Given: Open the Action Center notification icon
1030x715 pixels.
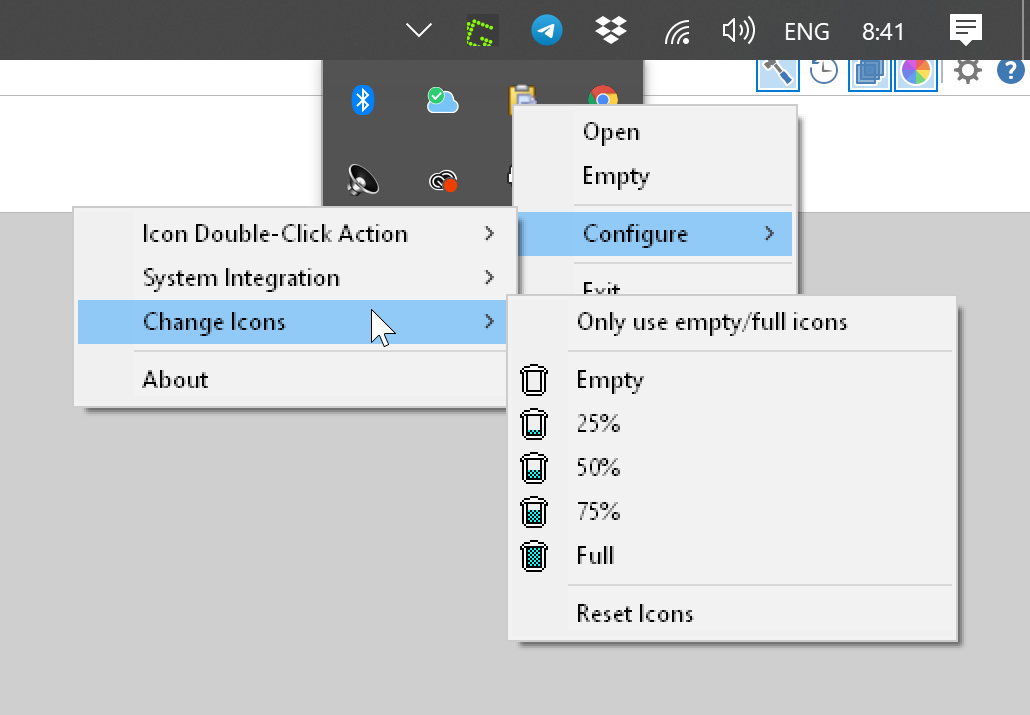Looking at the screenshot, I should point(966,30).
